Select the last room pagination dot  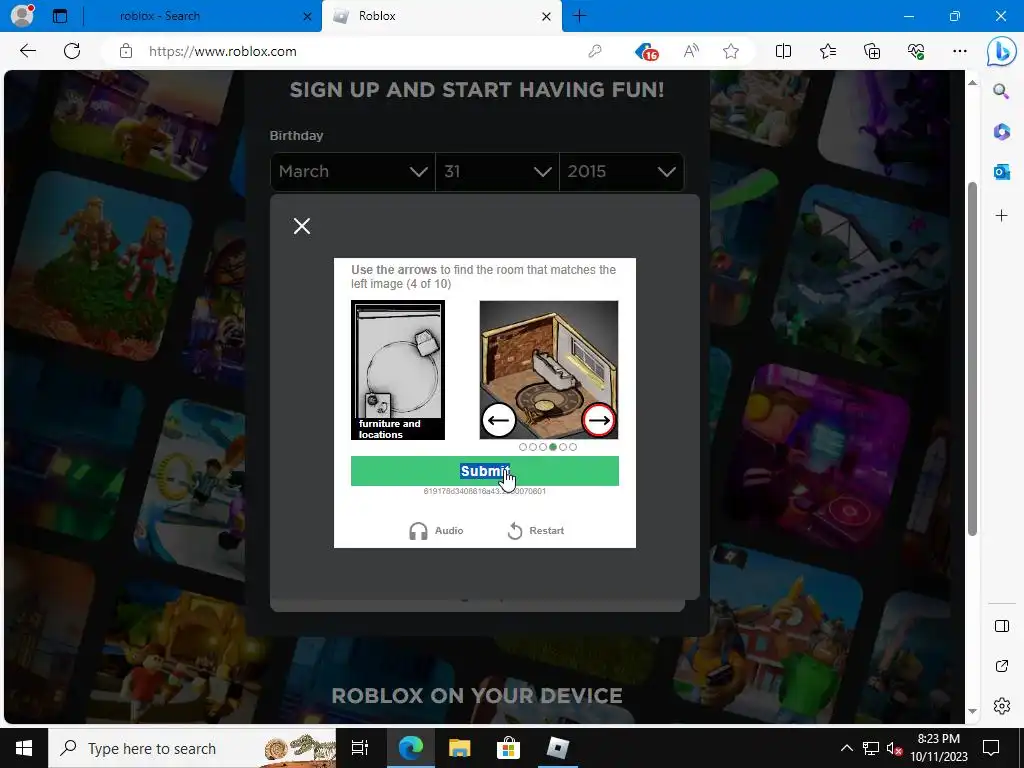[x=573, y=447]
